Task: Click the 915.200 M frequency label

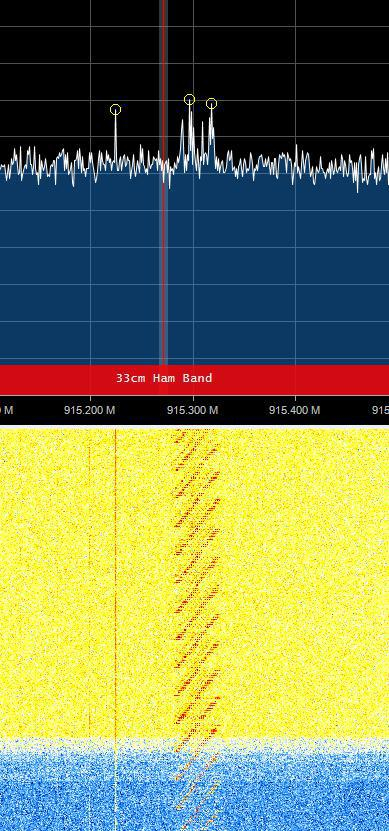Action: point(90,410)
